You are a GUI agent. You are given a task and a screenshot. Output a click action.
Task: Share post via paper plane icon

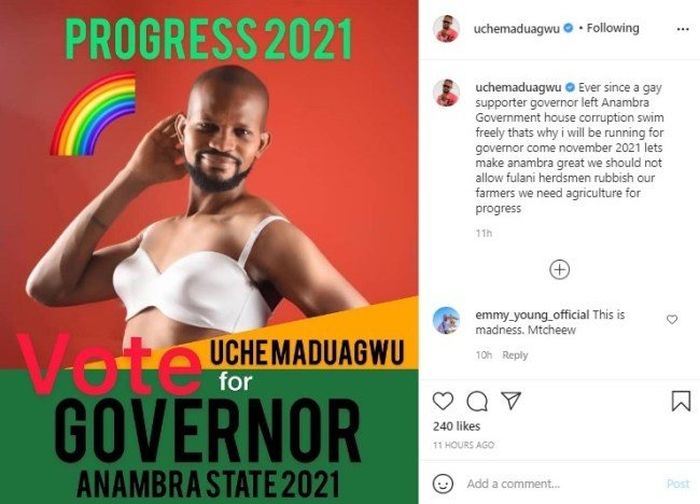pyautogui.click(x=511, y=400)
